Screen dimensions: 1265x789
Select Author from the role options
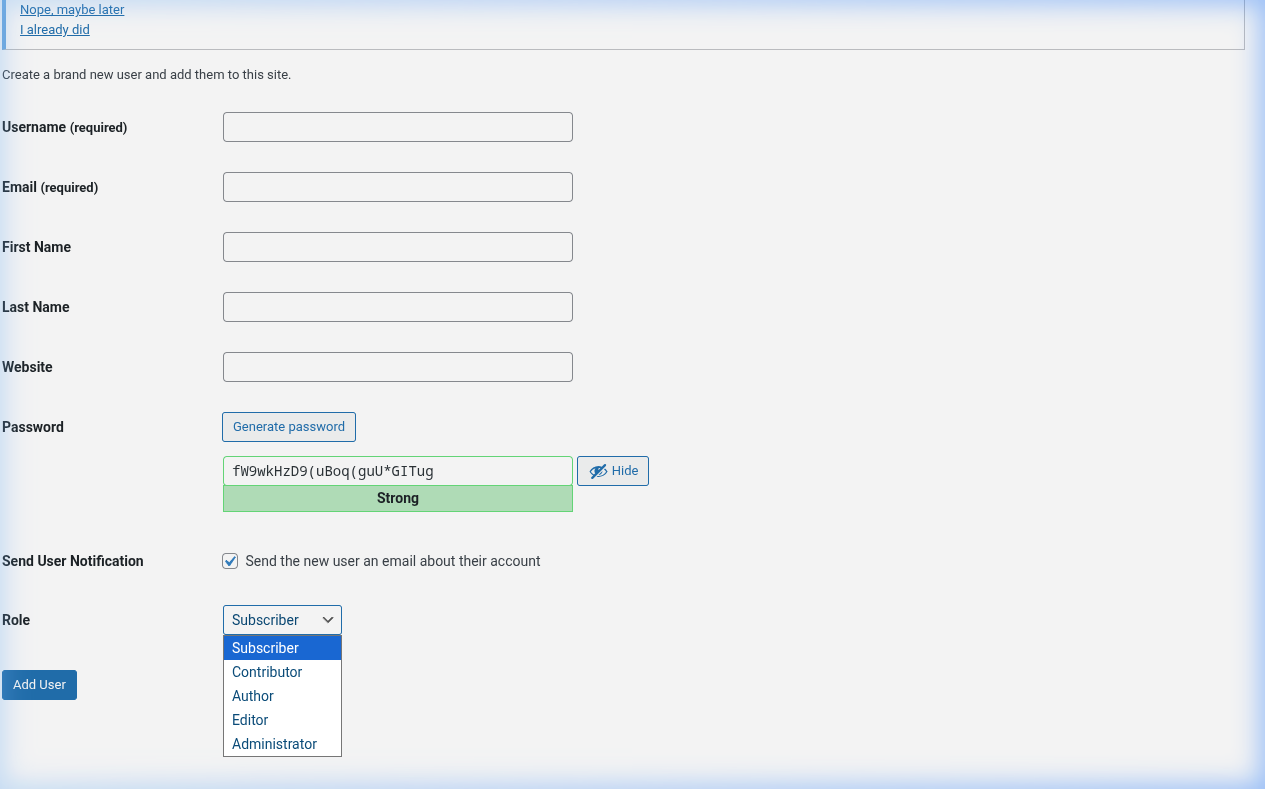coord(252,695)
